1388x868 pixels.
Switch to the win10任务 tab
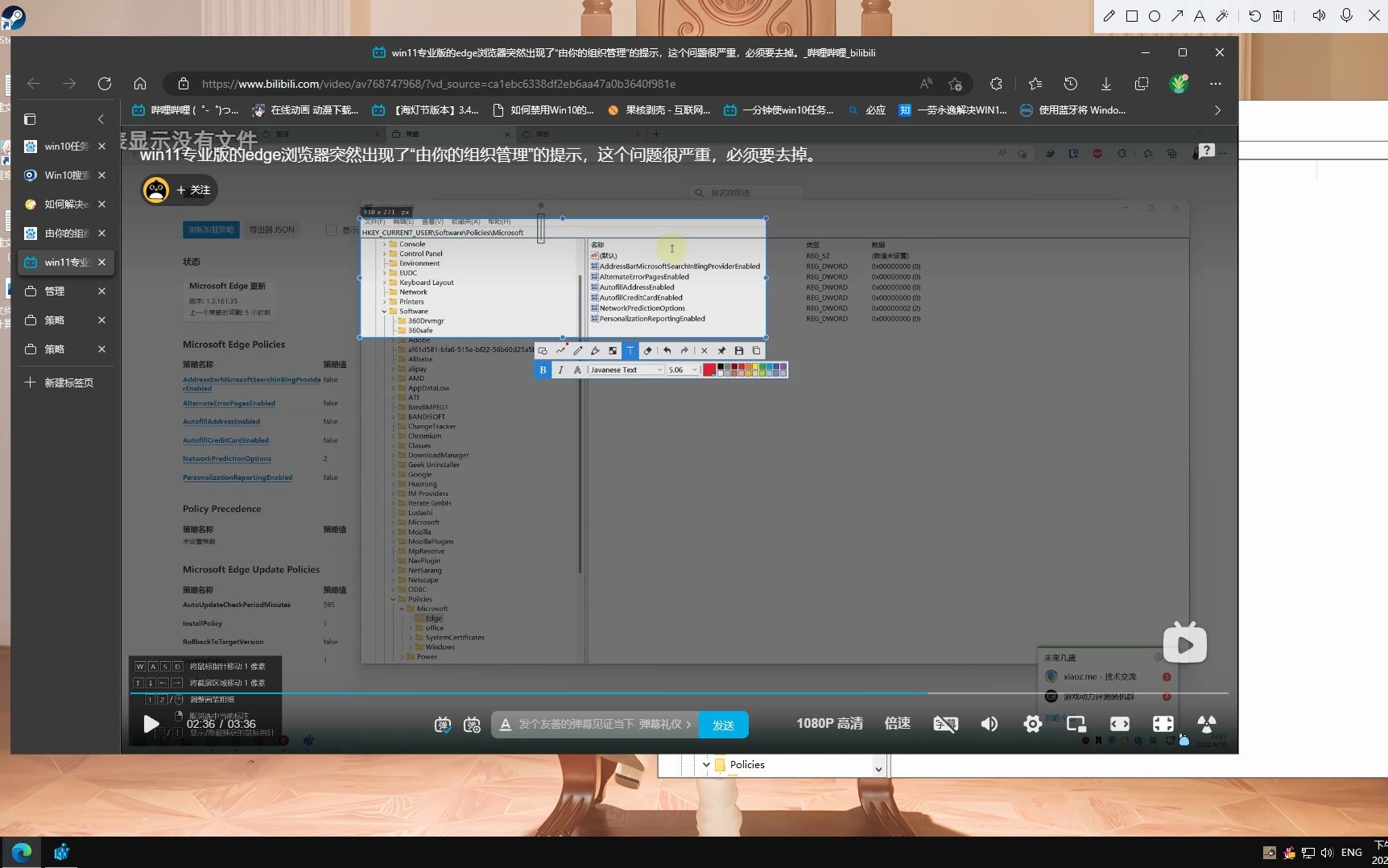(58, 147)
